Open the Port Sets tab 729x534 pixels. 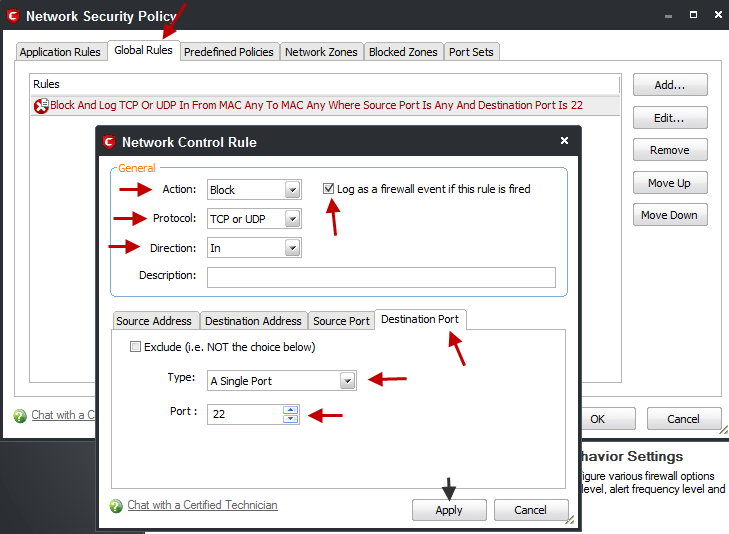coord(471,52)
